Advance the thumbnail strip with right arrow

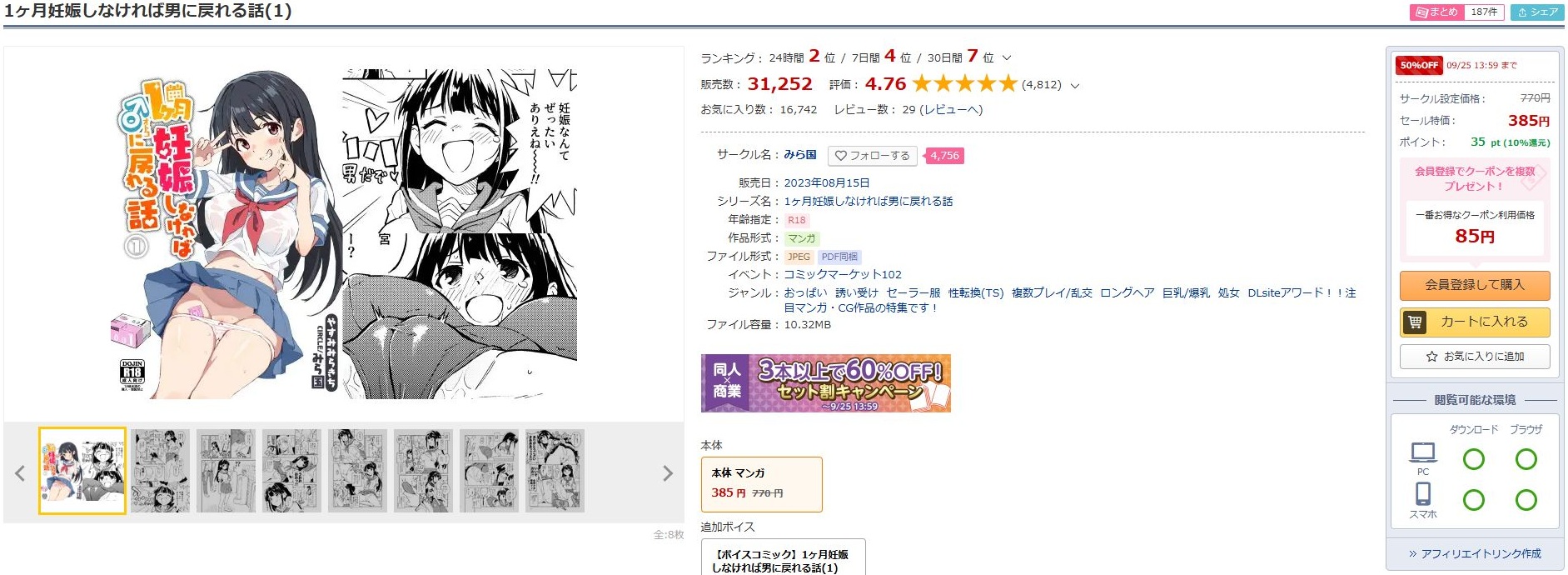coord(667,473)
